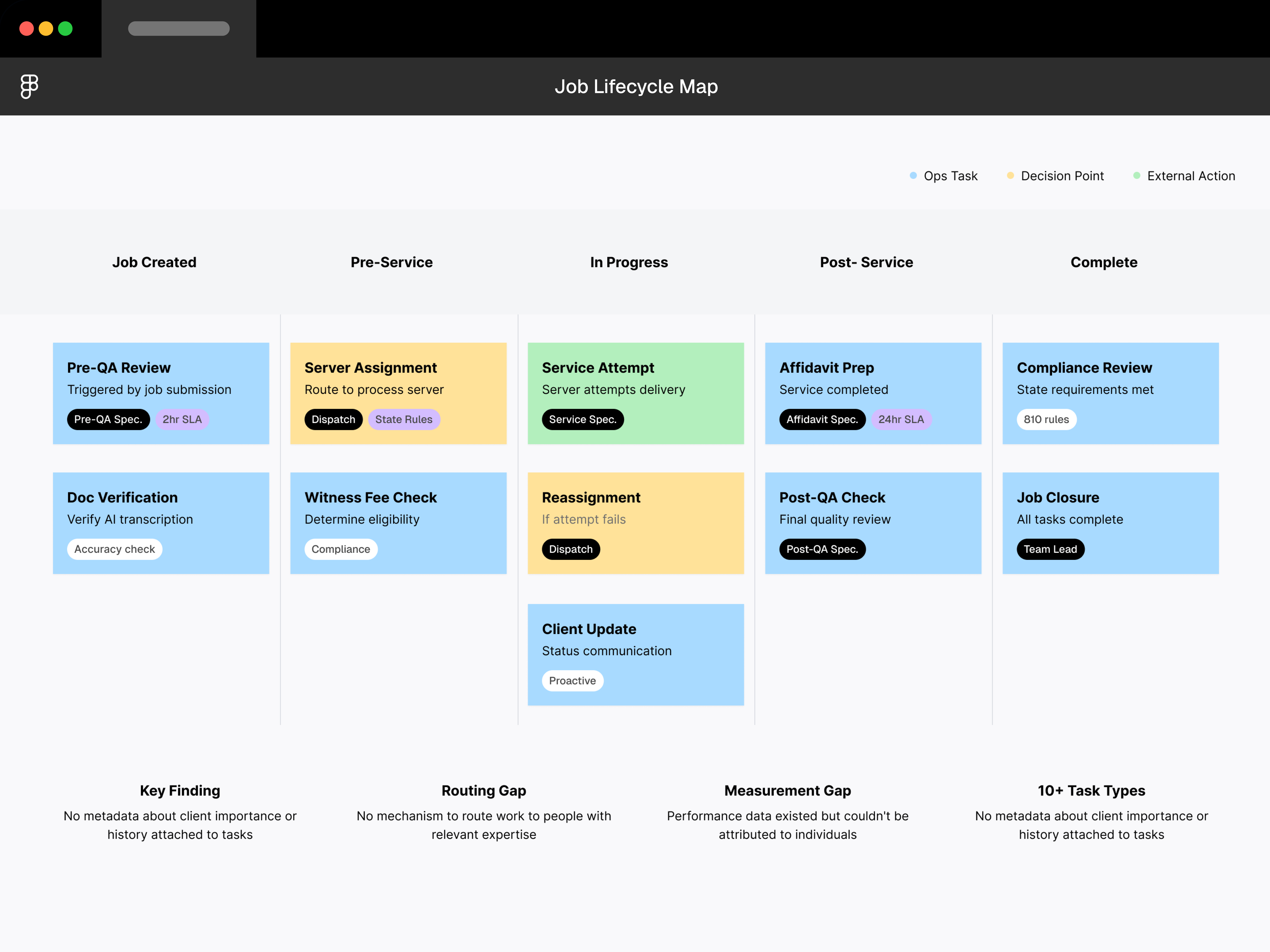Click the 810 rules badge on Compliance Review
Image resolution: width=1270 pixels, height=952 pixels.
pyautogui.click(x=1046, y=419)
